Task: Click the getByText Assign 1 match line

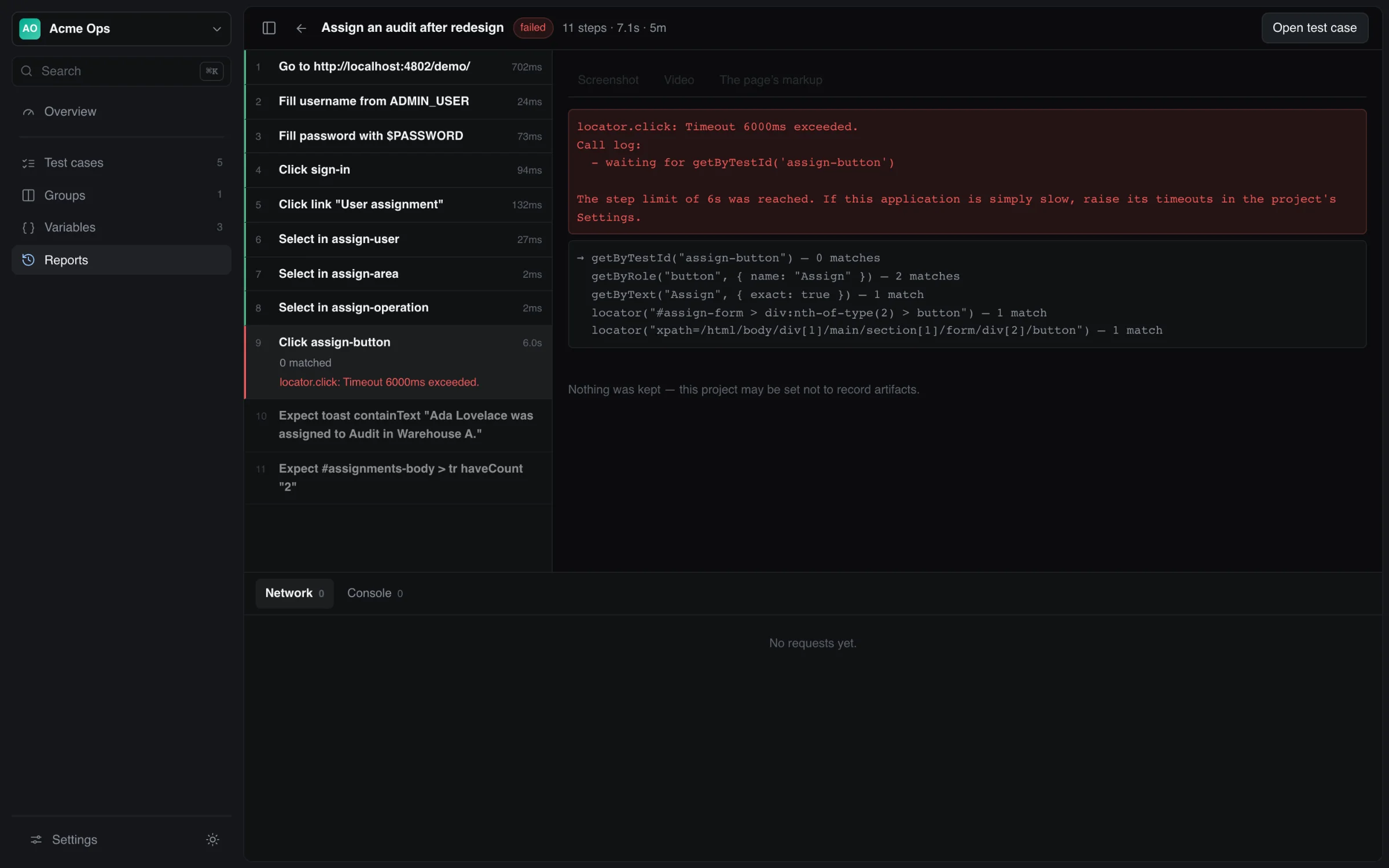Action: pos(757,295)
